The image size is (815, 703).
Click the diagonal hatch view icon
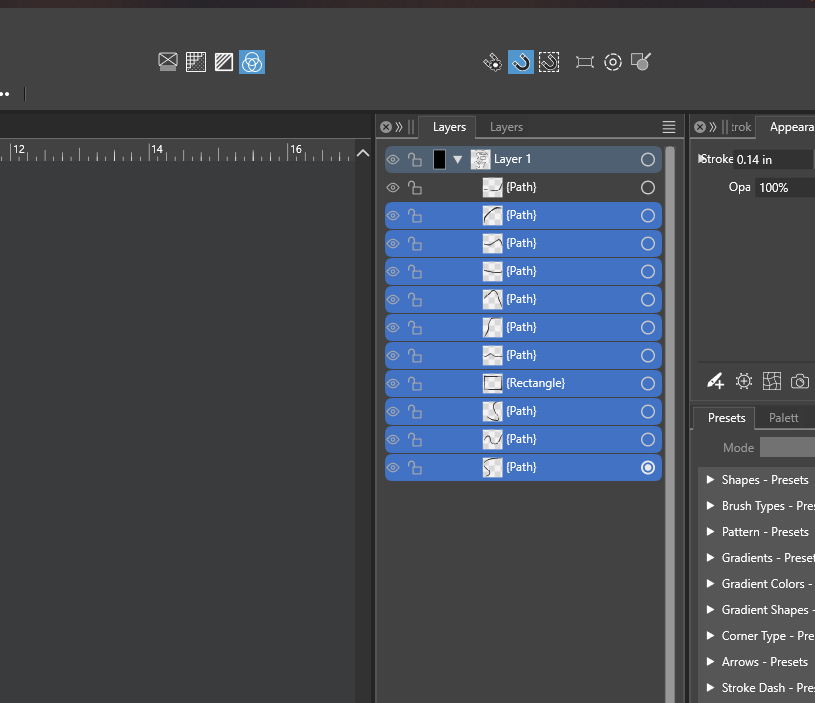click(224, 62)
